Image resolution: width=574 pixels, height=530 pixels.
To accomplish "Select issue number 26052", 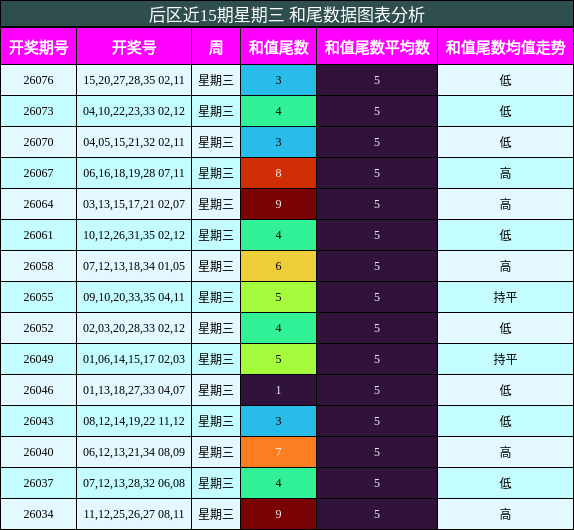I will pos(38,328).
